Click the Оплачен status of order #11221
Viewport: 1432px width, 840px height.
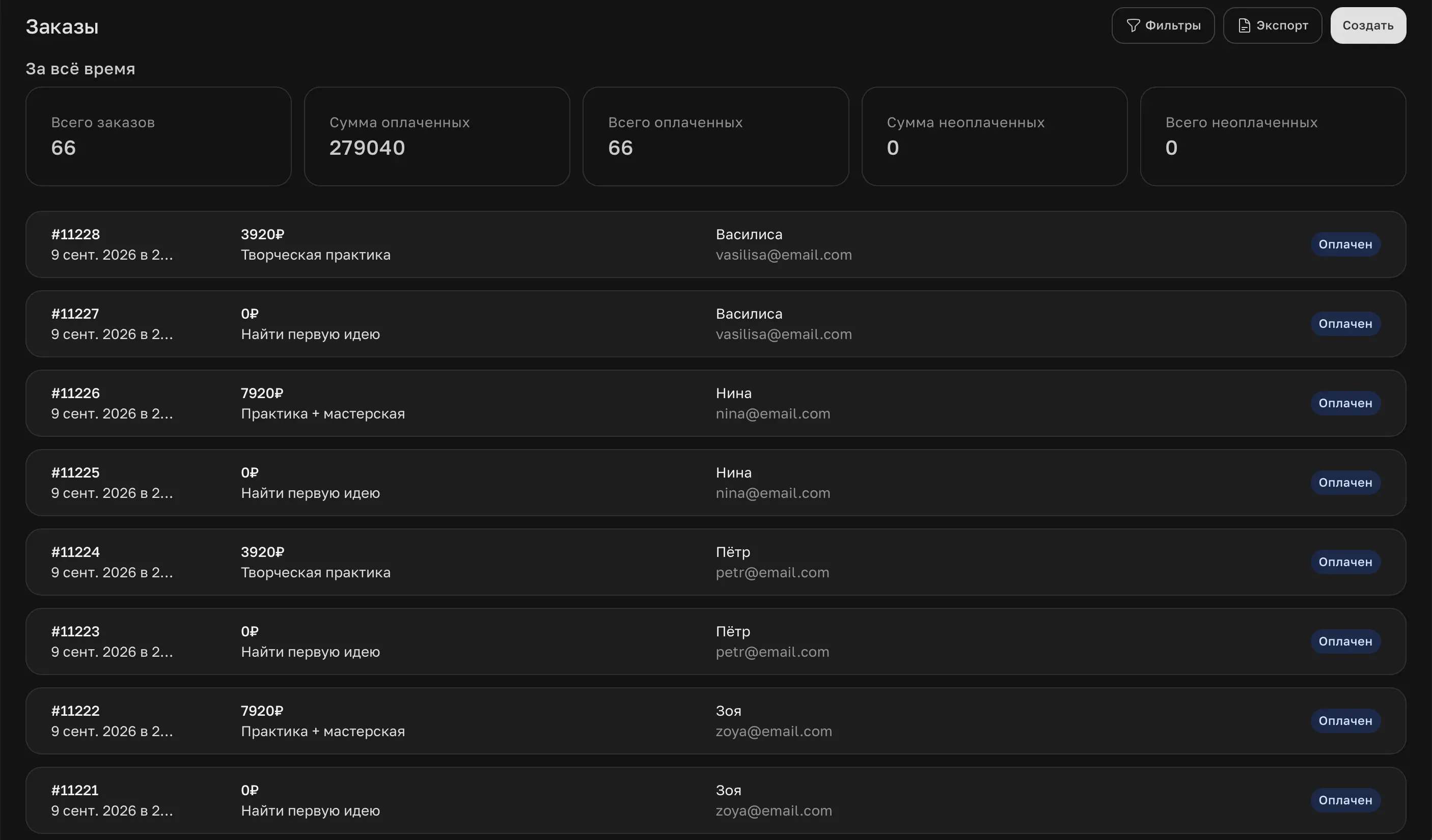click(1345, 800)
